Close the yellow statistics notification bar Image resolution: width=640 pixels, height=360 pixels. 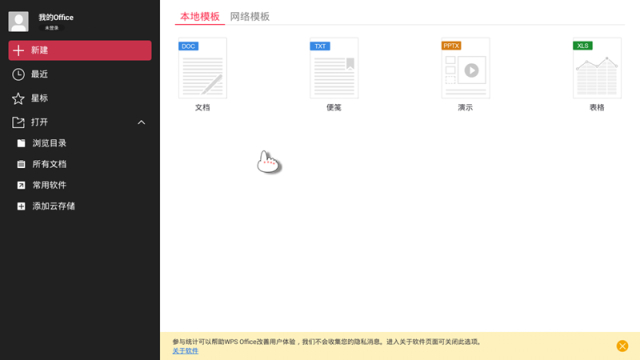coord(622,346)
